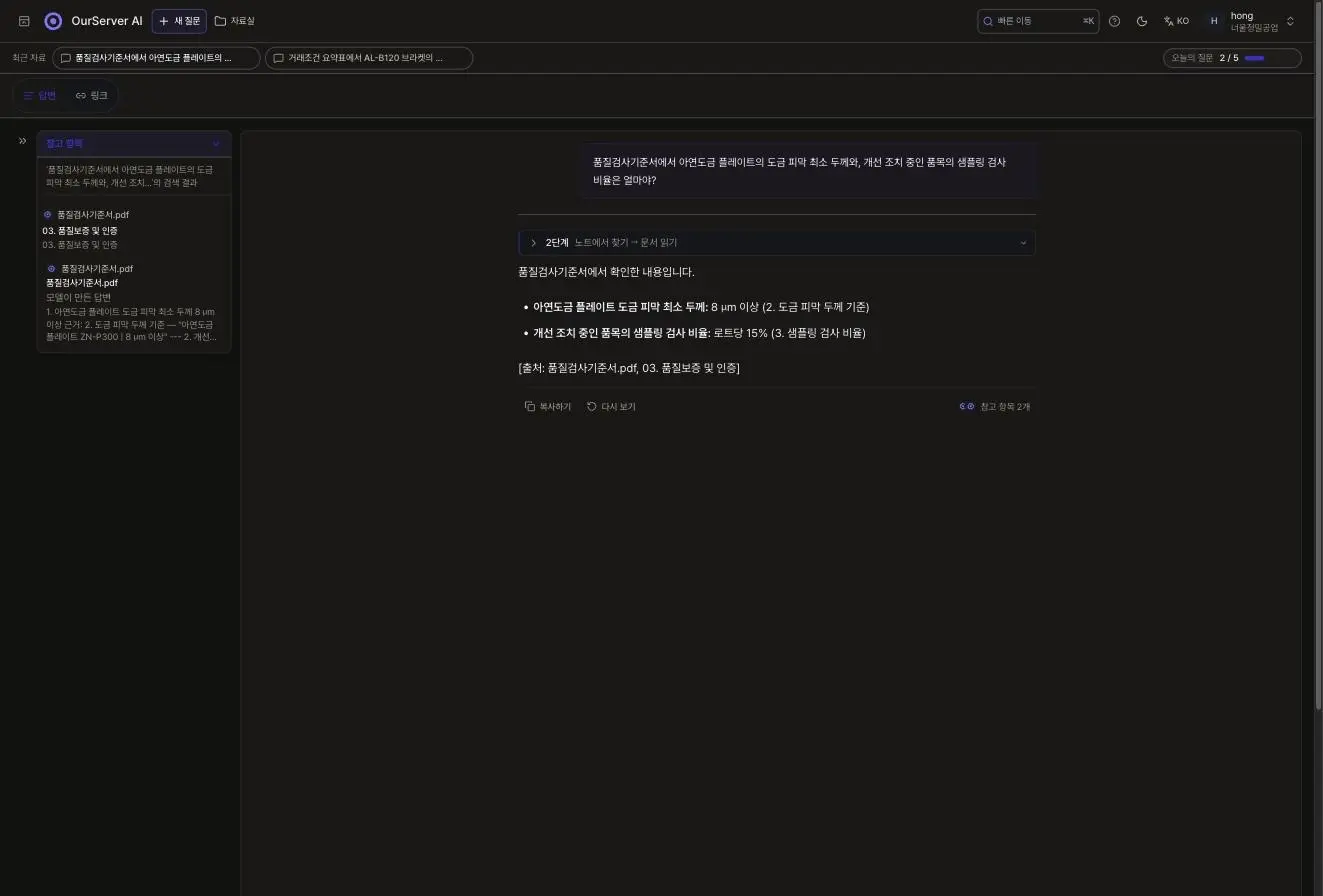Open the help question-mark icon
Image resolution: width=1323 pixels, height=896 pixels.
click(x=1114, y=21)
